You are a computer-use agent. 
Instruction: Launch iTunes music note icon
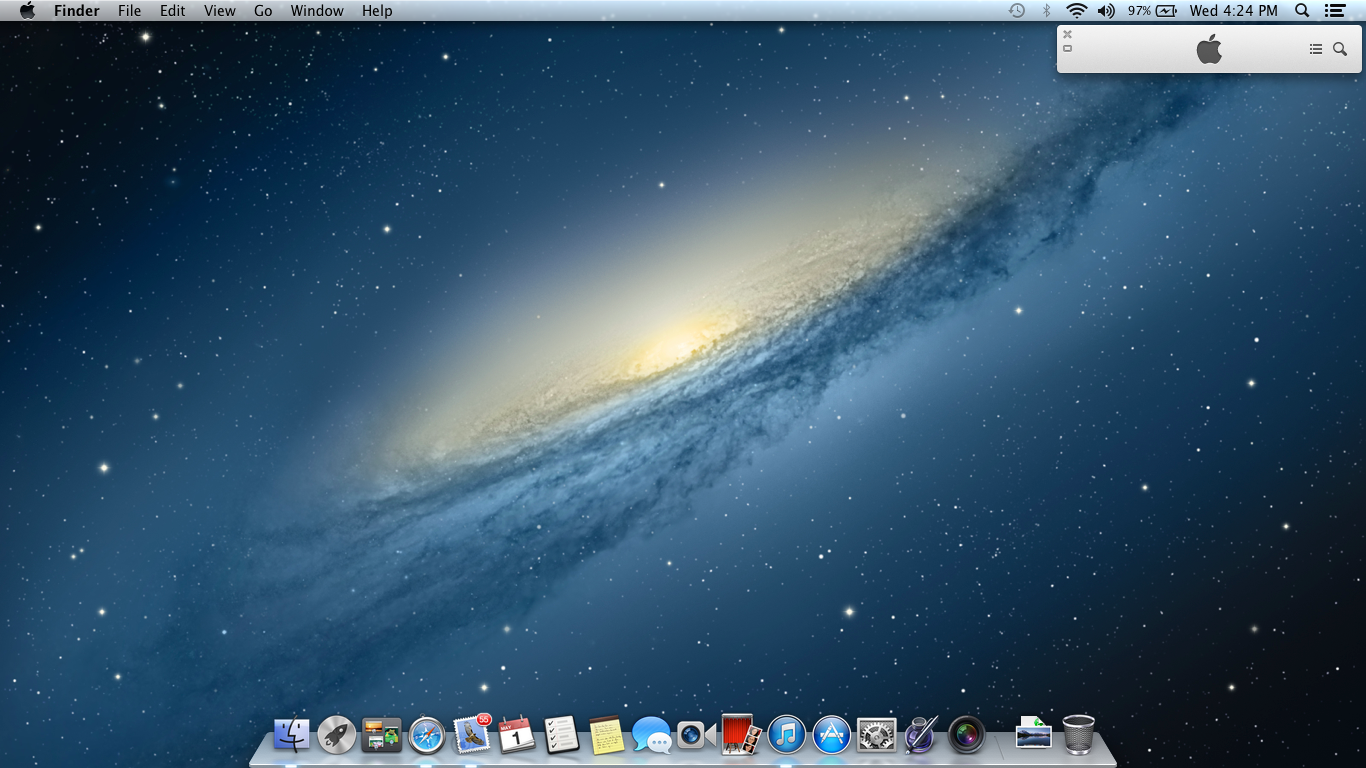(787, 735)
